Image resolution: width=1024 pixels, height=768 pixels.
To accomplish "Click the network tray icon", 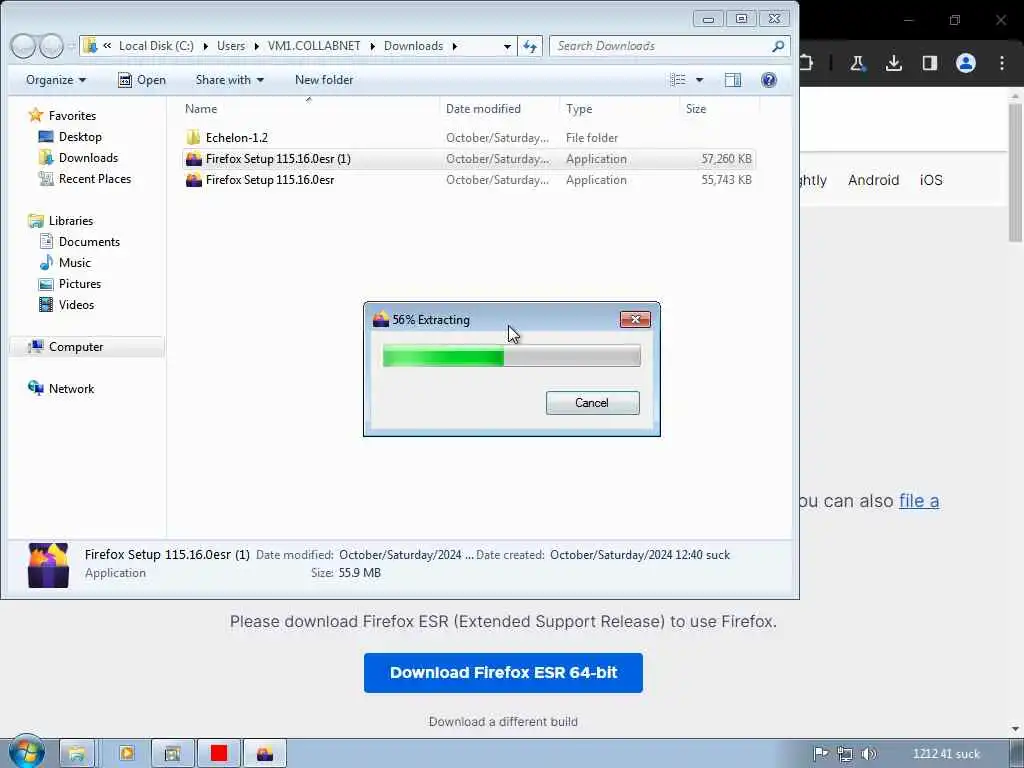I will (844, 754).
